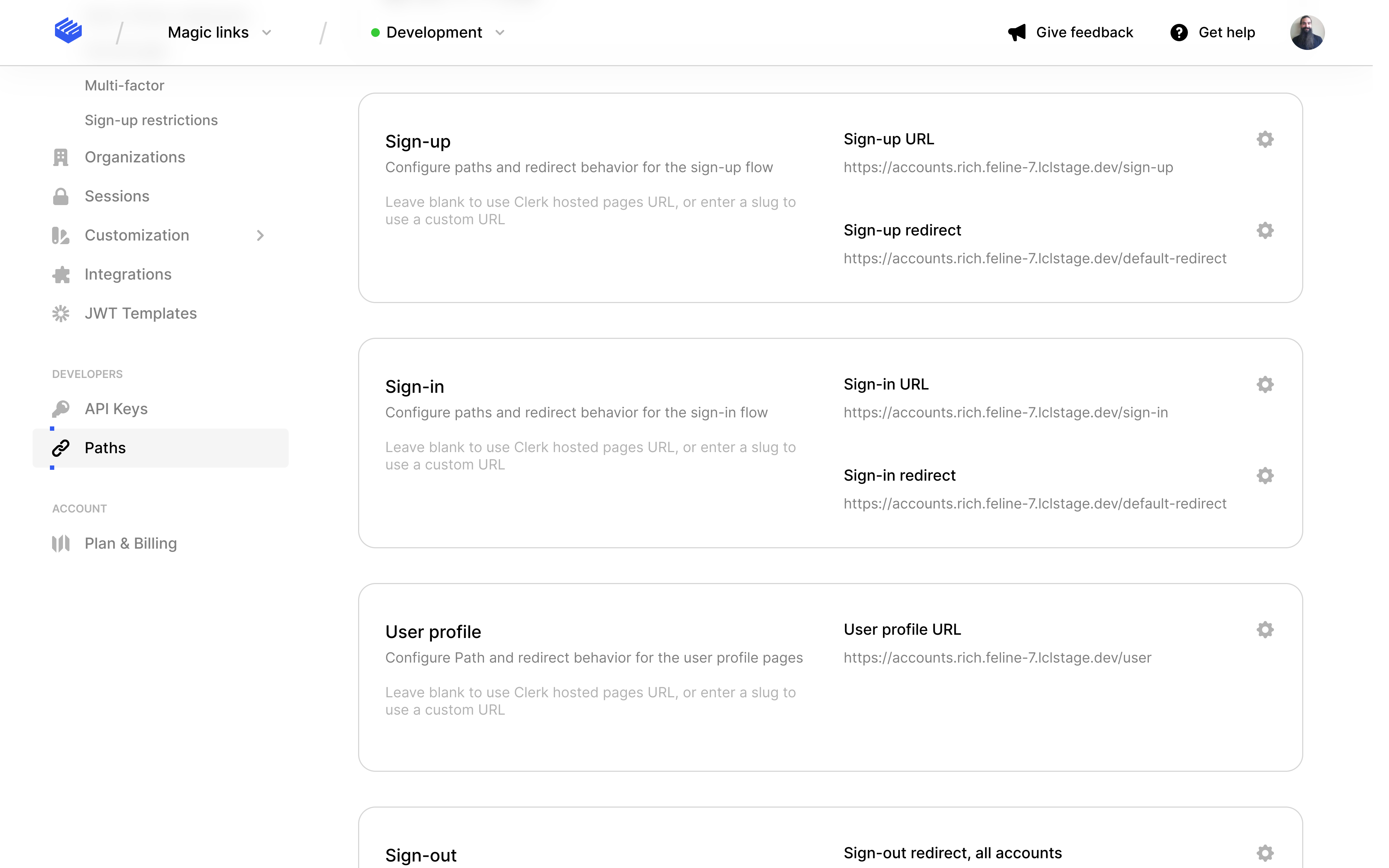
Task: Click the Customization palette icon
Action: pos(61,235)
